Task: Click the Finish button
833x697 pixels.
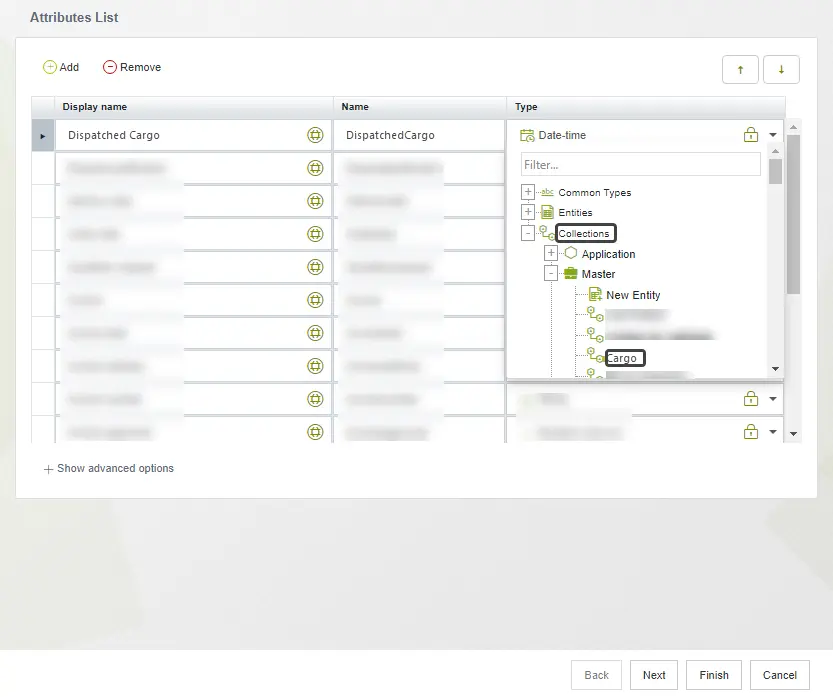Action: pyautogui.click(x=714, y=675)
